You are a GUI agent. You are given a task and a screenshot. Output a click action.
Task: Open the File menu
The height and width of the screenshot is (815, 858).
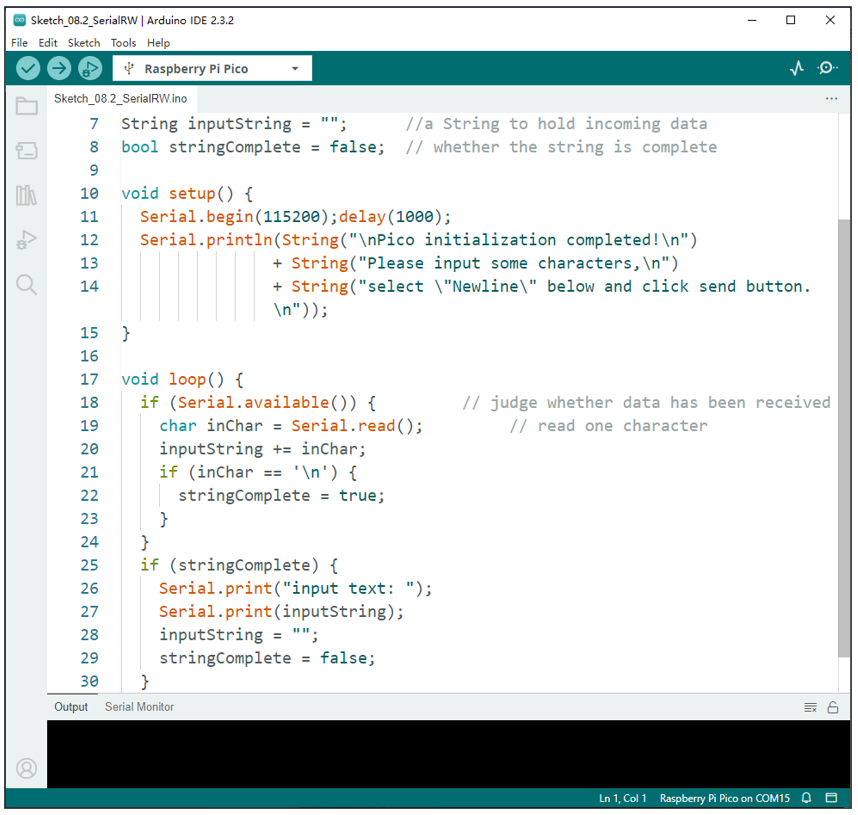pyautogui.click(x=19, y=43)
